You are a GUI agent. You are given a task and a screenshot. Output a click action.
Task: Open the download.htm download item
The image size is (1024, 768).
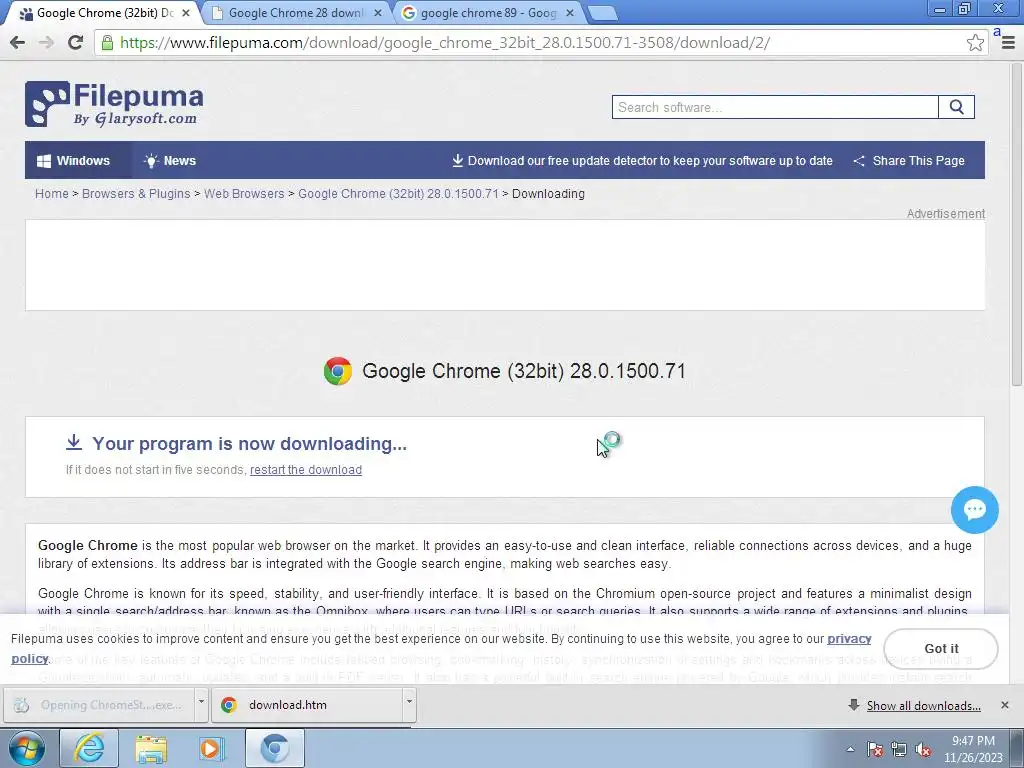[x=307, y=705]
